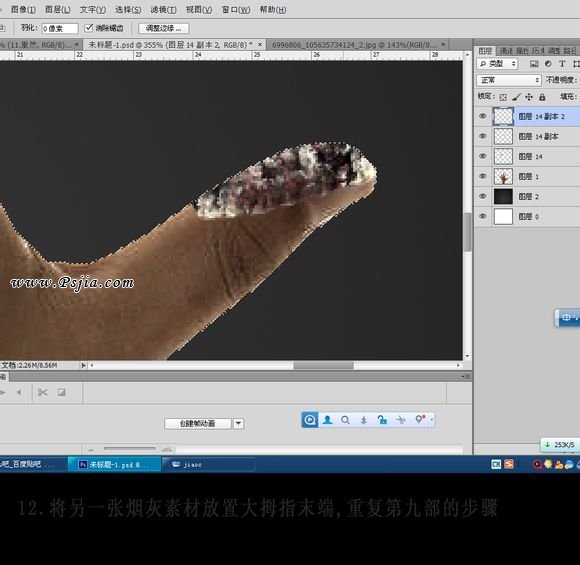Click the adjustment layer filter icon
This screenshot has width=580, height=565.
pos(548,64)
